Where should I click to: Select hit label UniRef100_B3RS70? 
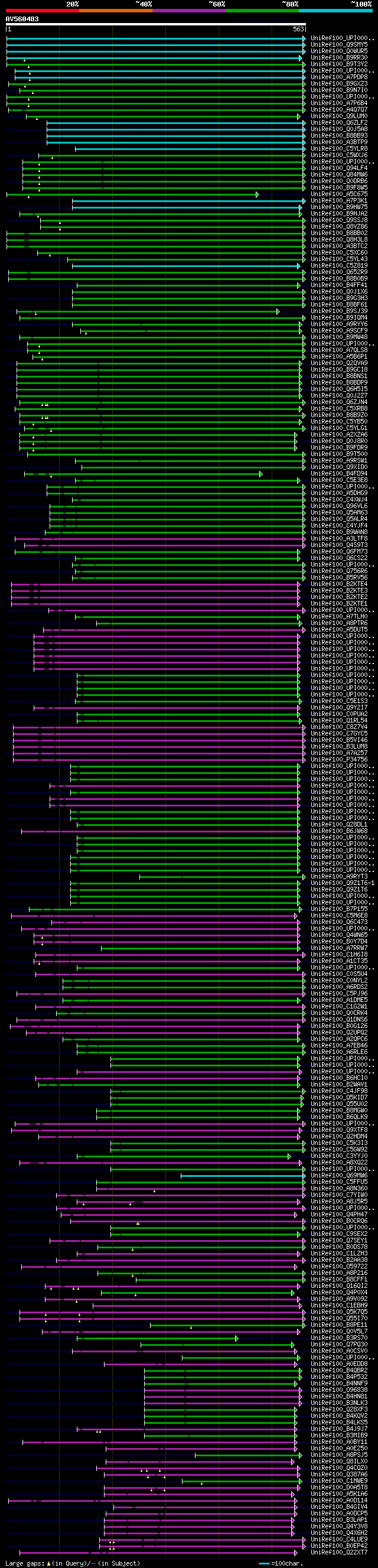(x=339, y=1338)
